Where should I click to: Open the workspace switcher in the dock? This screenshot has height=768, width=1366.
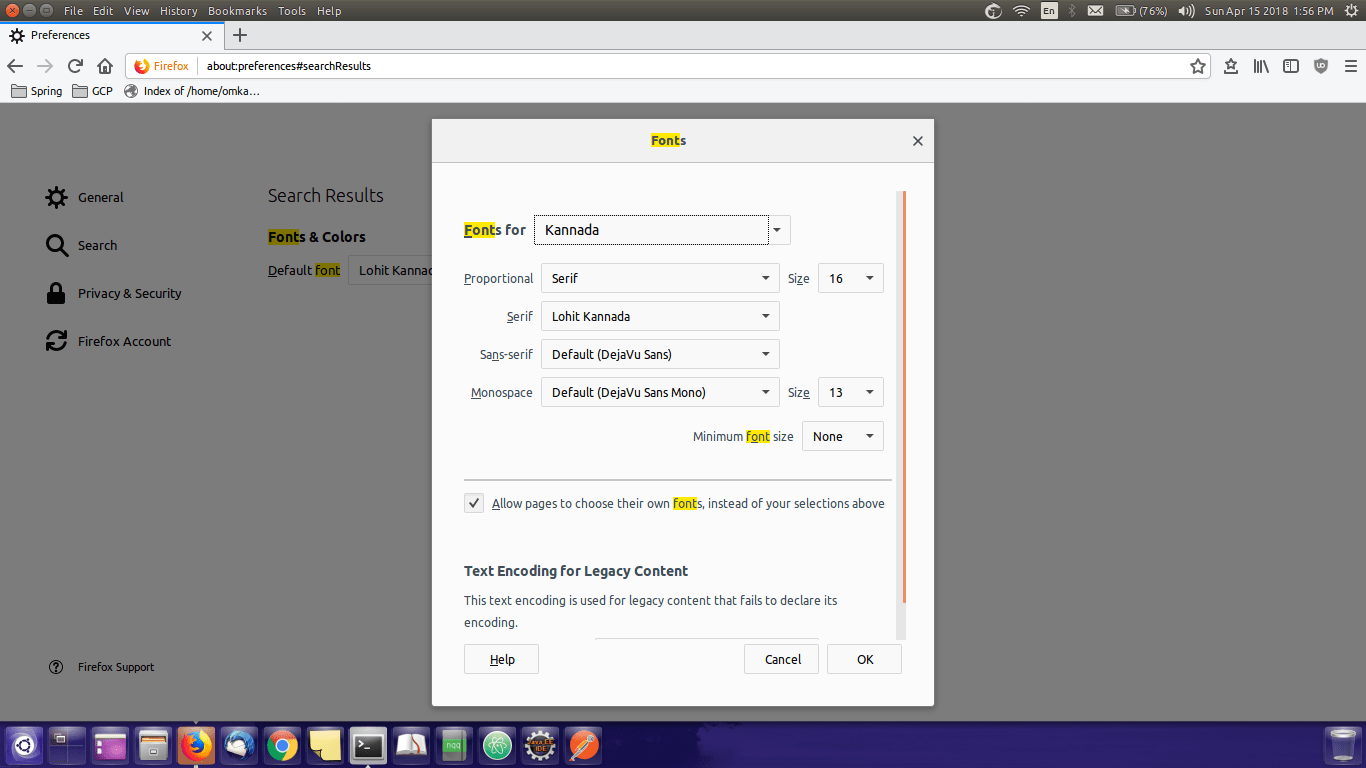(68, 745)
